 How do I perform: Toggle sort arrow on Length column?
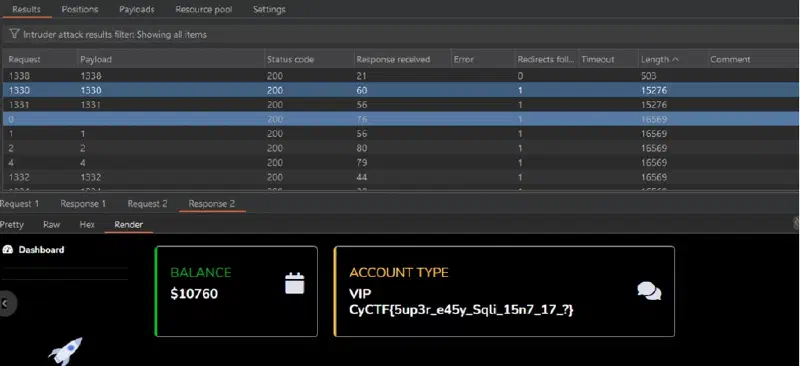click(x=676, y=59)
